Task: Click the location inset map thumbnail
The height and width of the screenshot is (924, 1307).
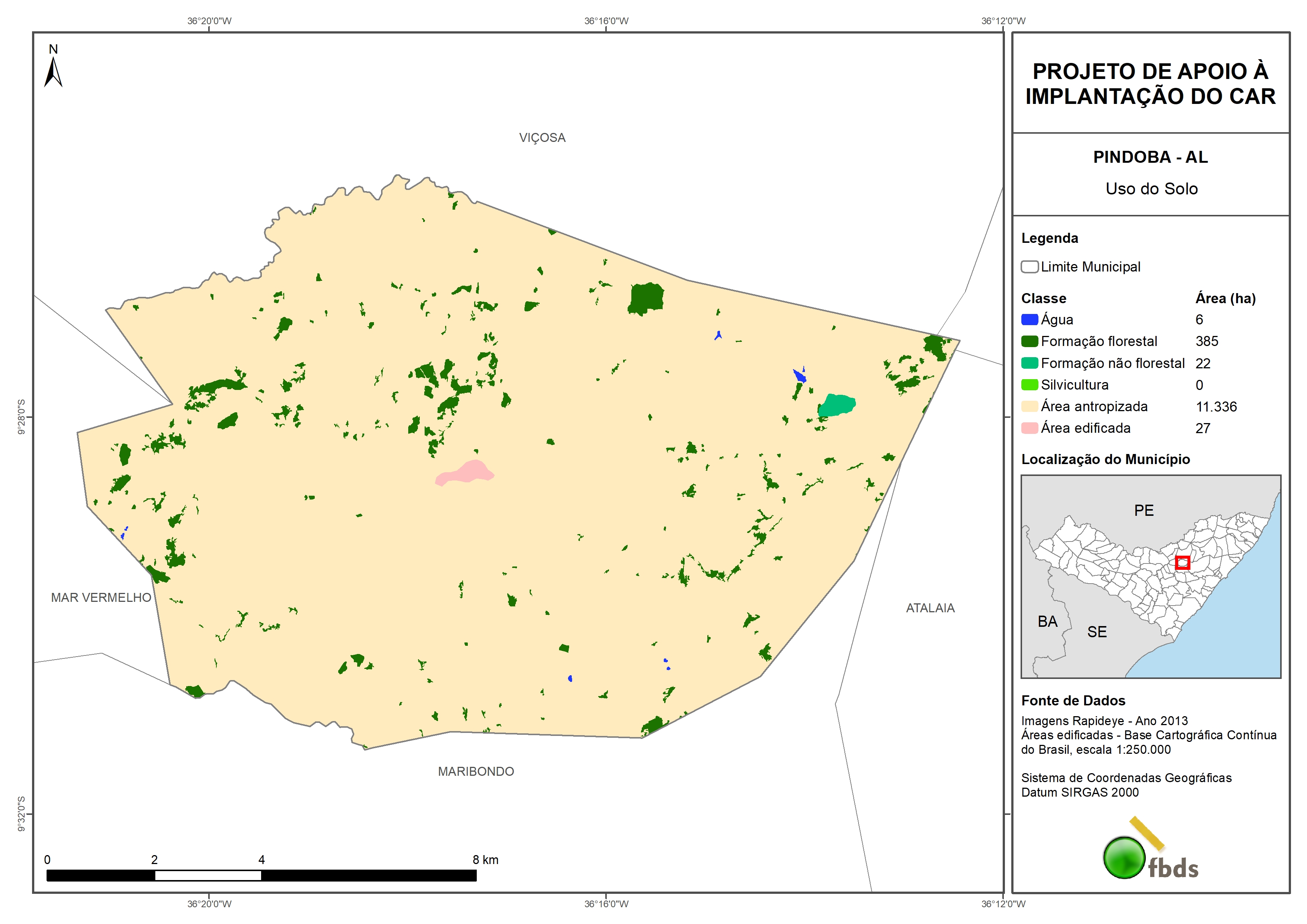Action: click(1151, 576)
